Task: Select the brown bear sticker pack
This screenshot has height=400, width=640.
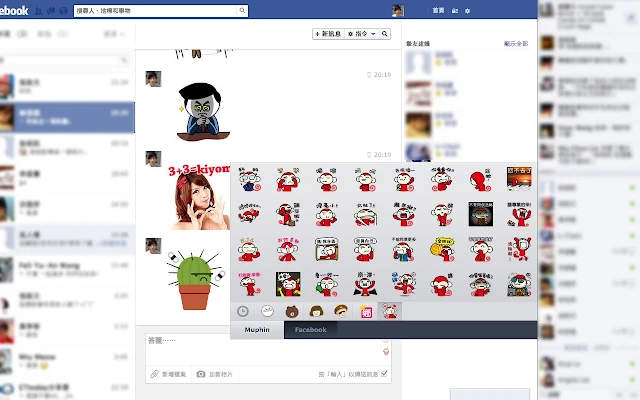Action: tap(291, 312)
